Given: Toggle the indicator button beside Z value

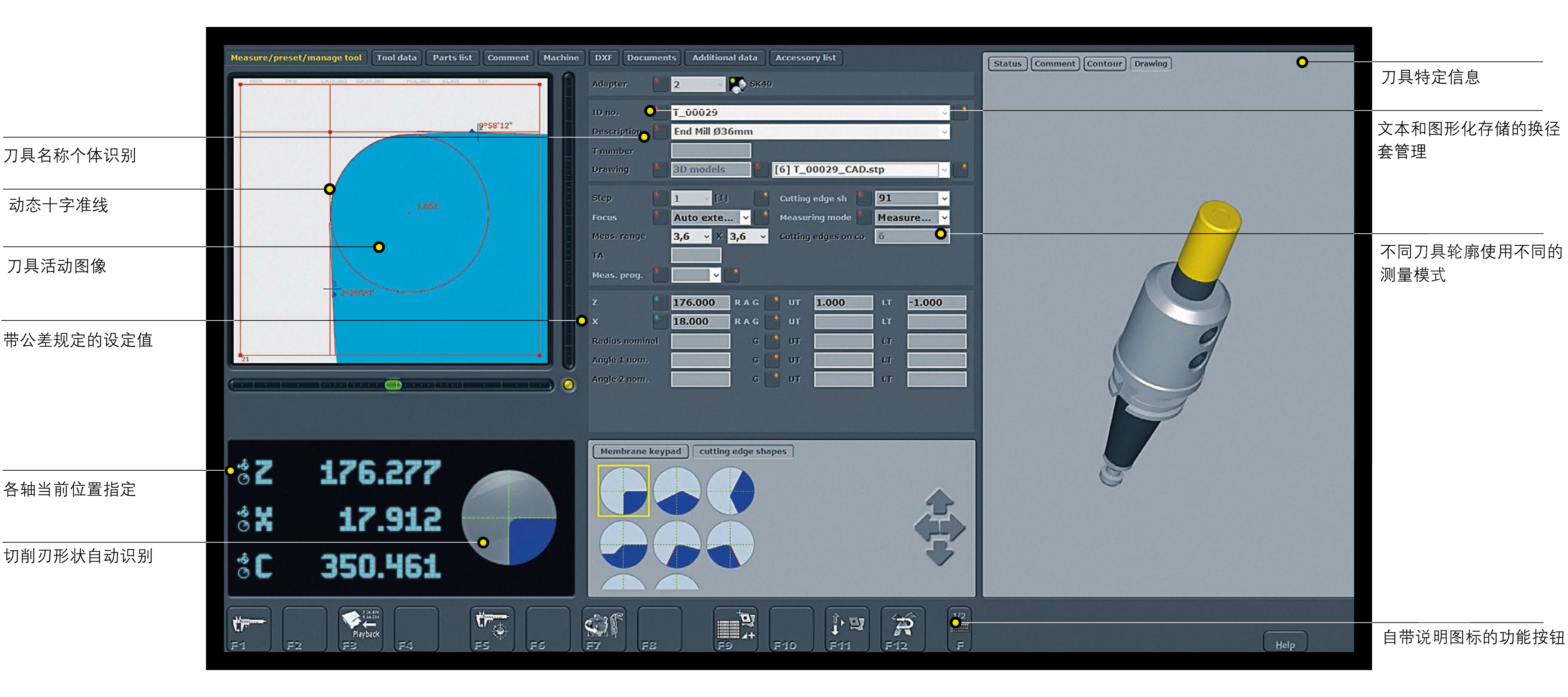Looking at the screenshot, I should pyautogui.click(x=660, y=302).
